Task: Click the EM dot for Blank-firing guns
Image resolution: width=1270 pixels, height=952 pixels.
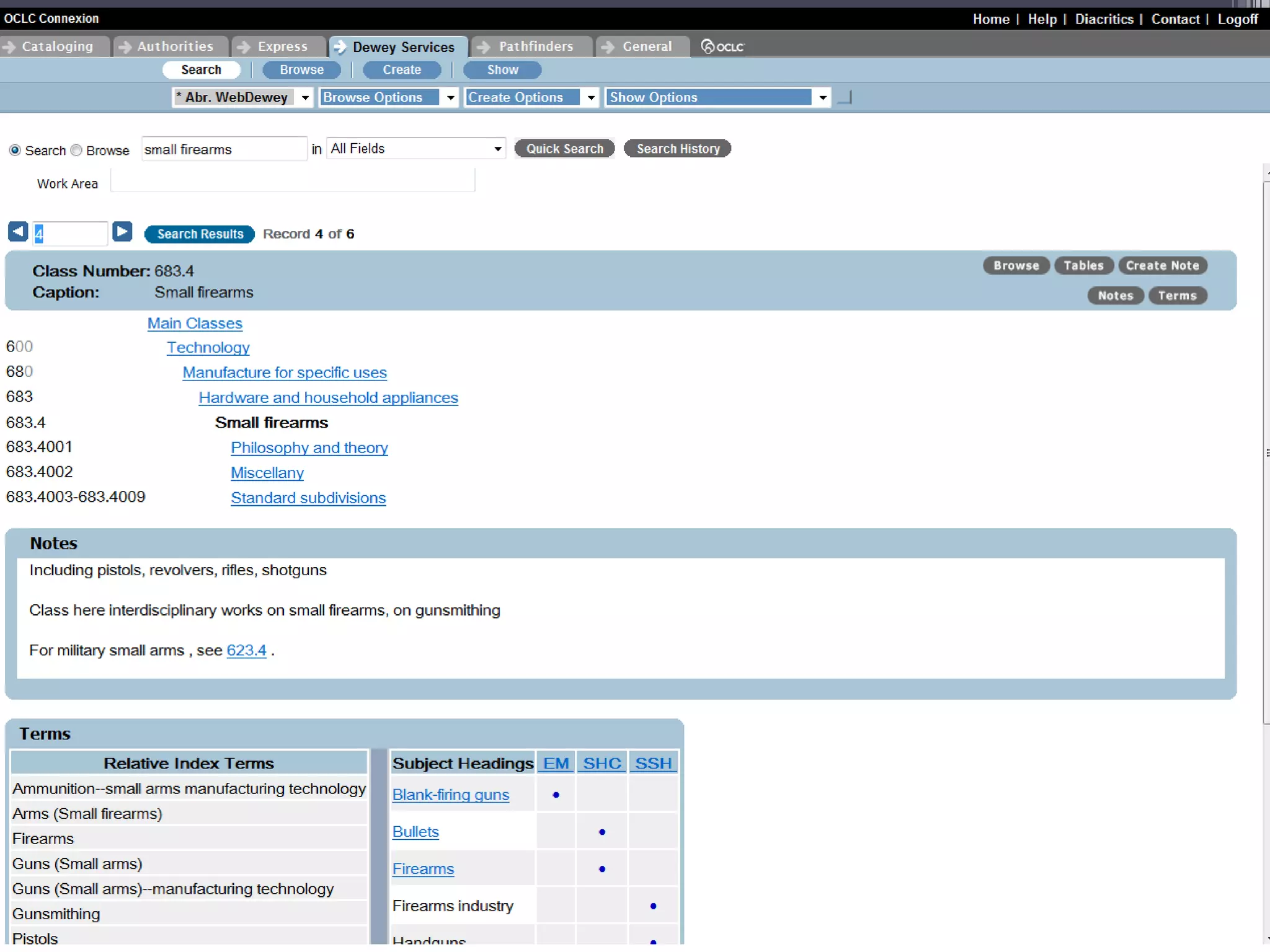Action: click(x=556, y=795)
